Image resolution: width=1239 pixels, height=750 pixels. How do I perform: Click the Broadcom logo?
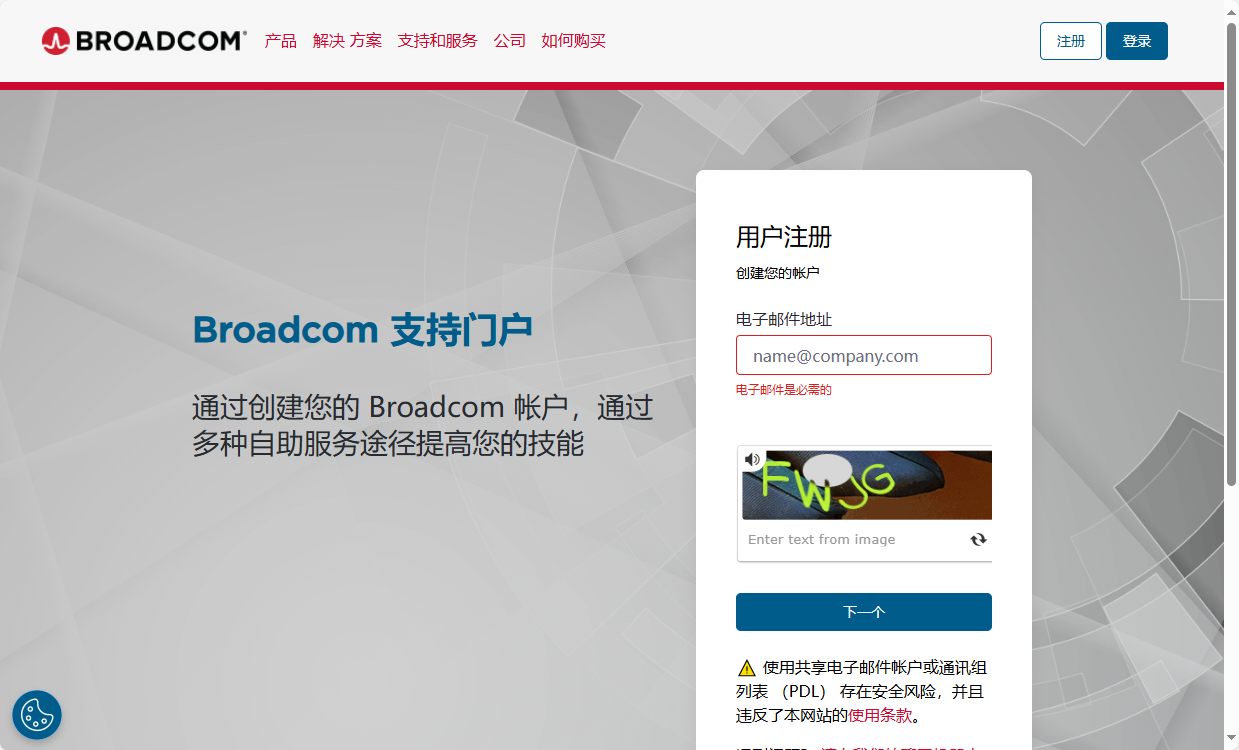[144, 41]
